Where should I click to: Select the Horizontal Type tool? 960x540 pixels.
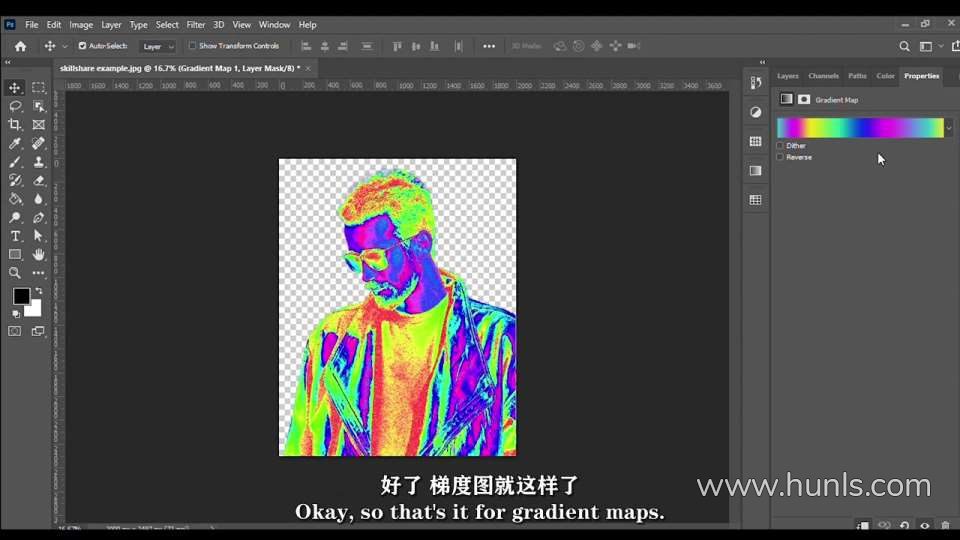(x=15, y=236)
